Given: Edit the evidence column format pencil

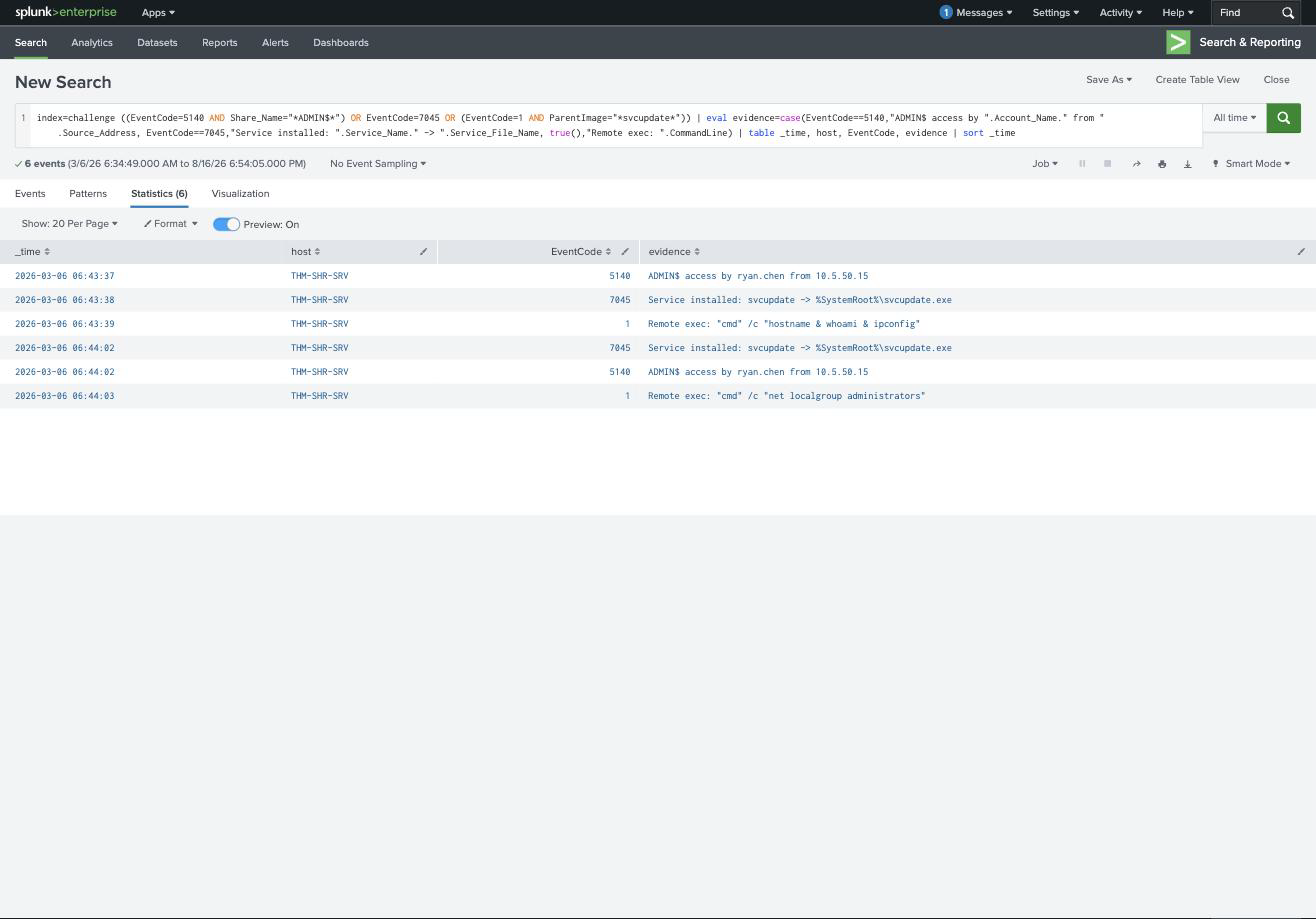Looking at the screenshot, I should pos(1301,252).
